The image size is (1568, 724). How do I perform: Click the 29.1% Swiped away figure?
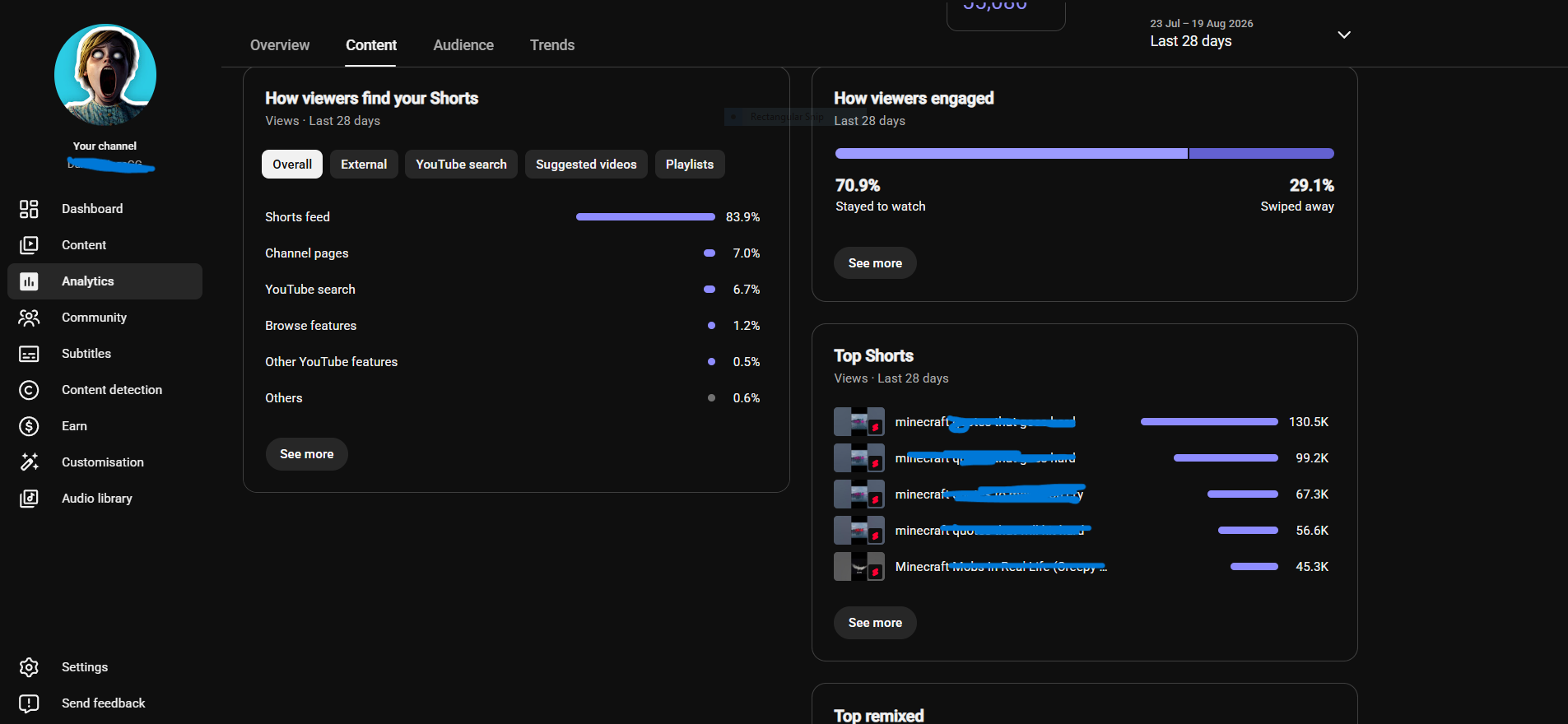[x=1312, y=186]
